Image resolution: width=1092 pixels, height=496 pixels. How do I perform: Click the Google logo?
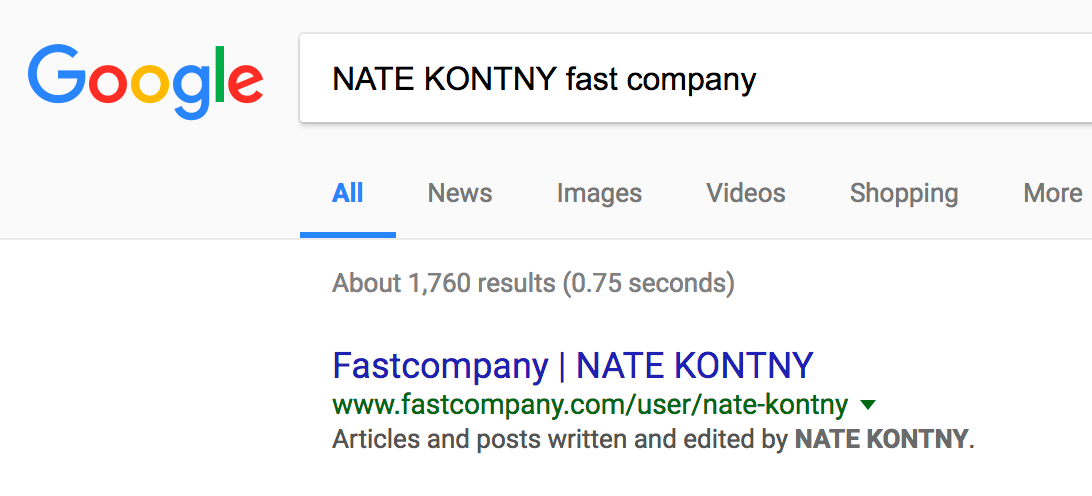tap(146, 82)
